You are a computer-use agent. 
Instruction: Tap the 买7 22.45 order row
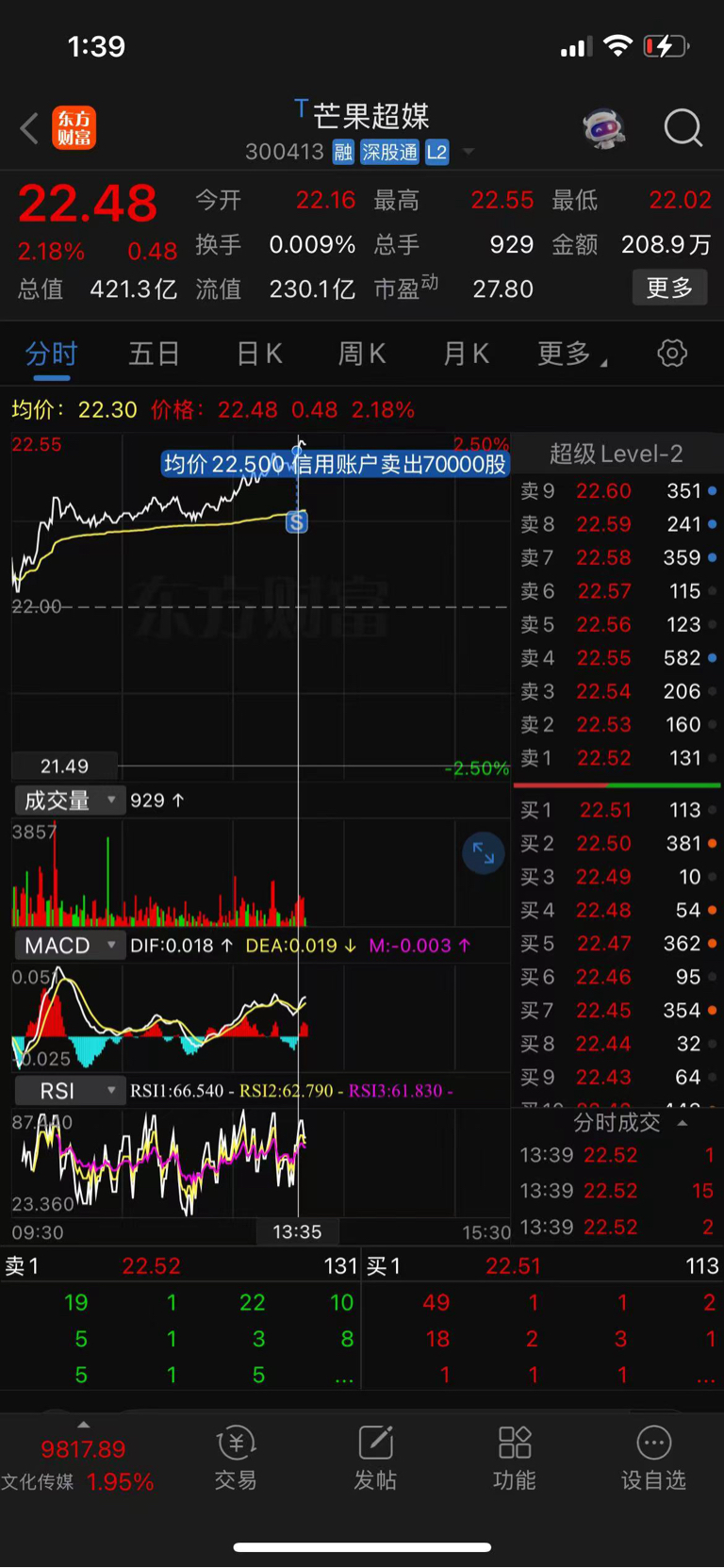tap(617, 1011)
